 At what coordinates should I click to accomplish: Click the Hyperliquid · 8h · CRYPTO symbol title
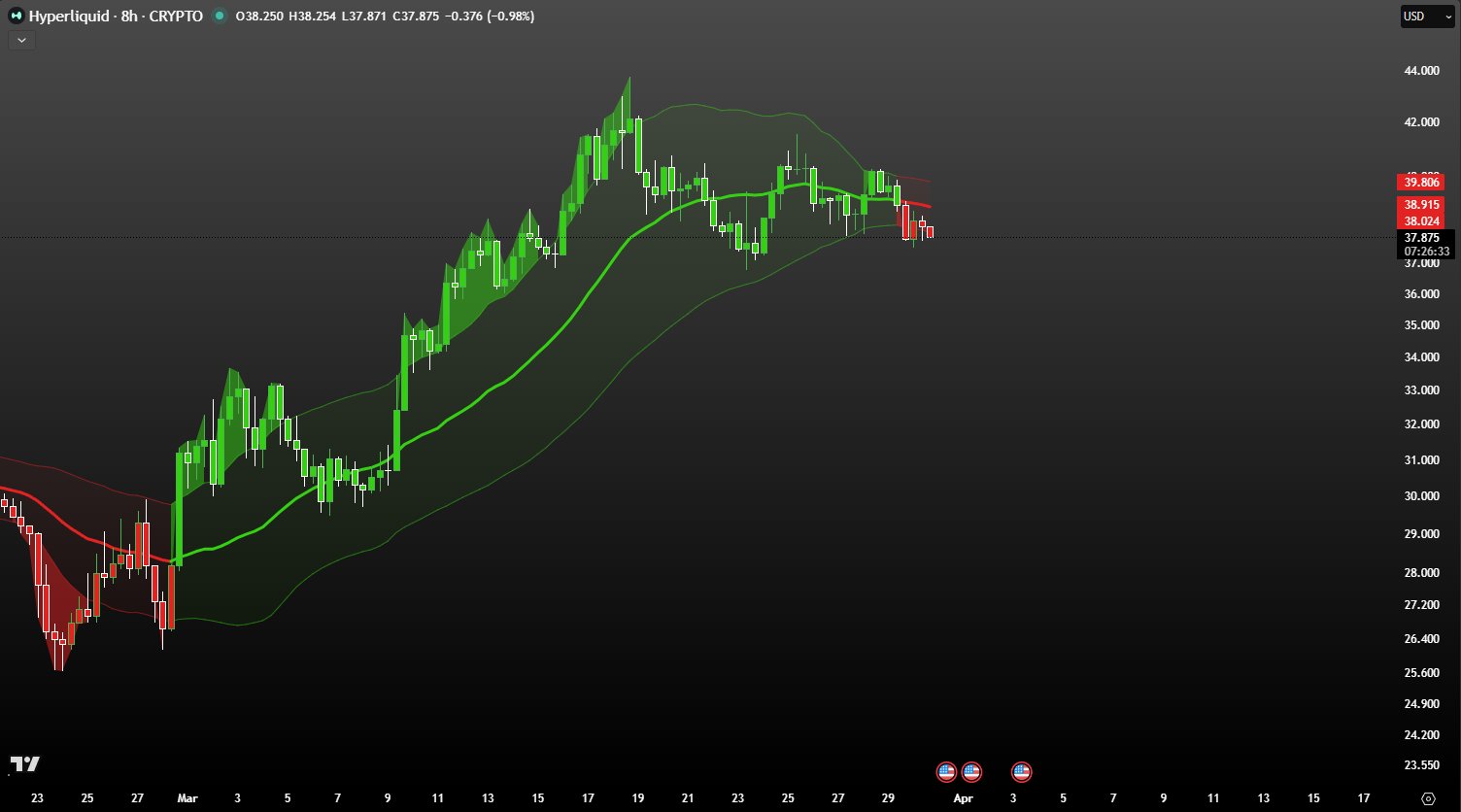[x=116, y=17]
